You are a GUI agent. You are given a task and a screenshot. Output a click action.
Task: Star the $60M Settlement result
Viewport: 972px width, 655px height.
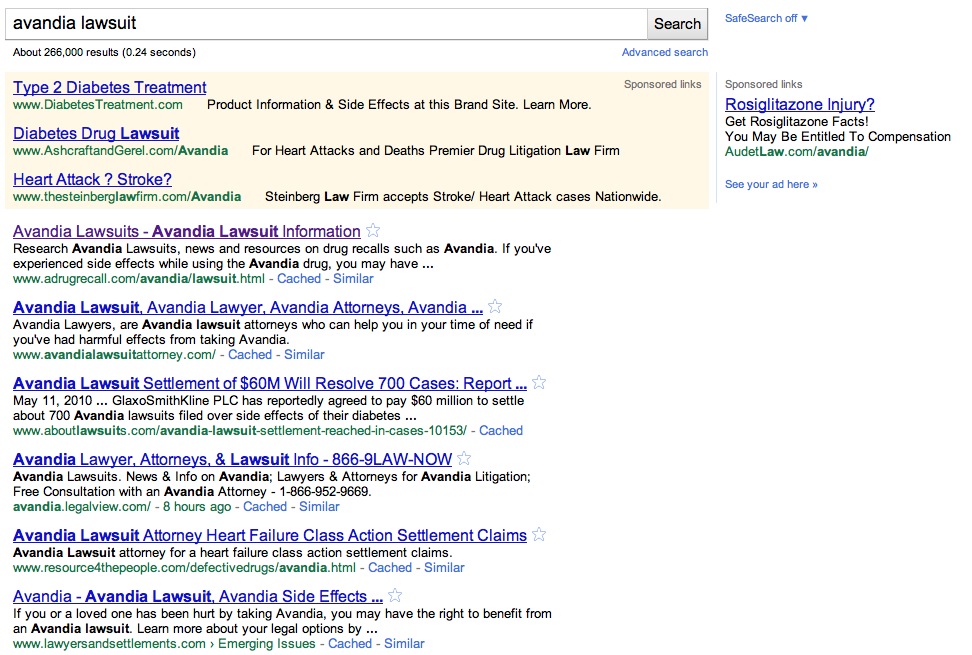[539, 382]
